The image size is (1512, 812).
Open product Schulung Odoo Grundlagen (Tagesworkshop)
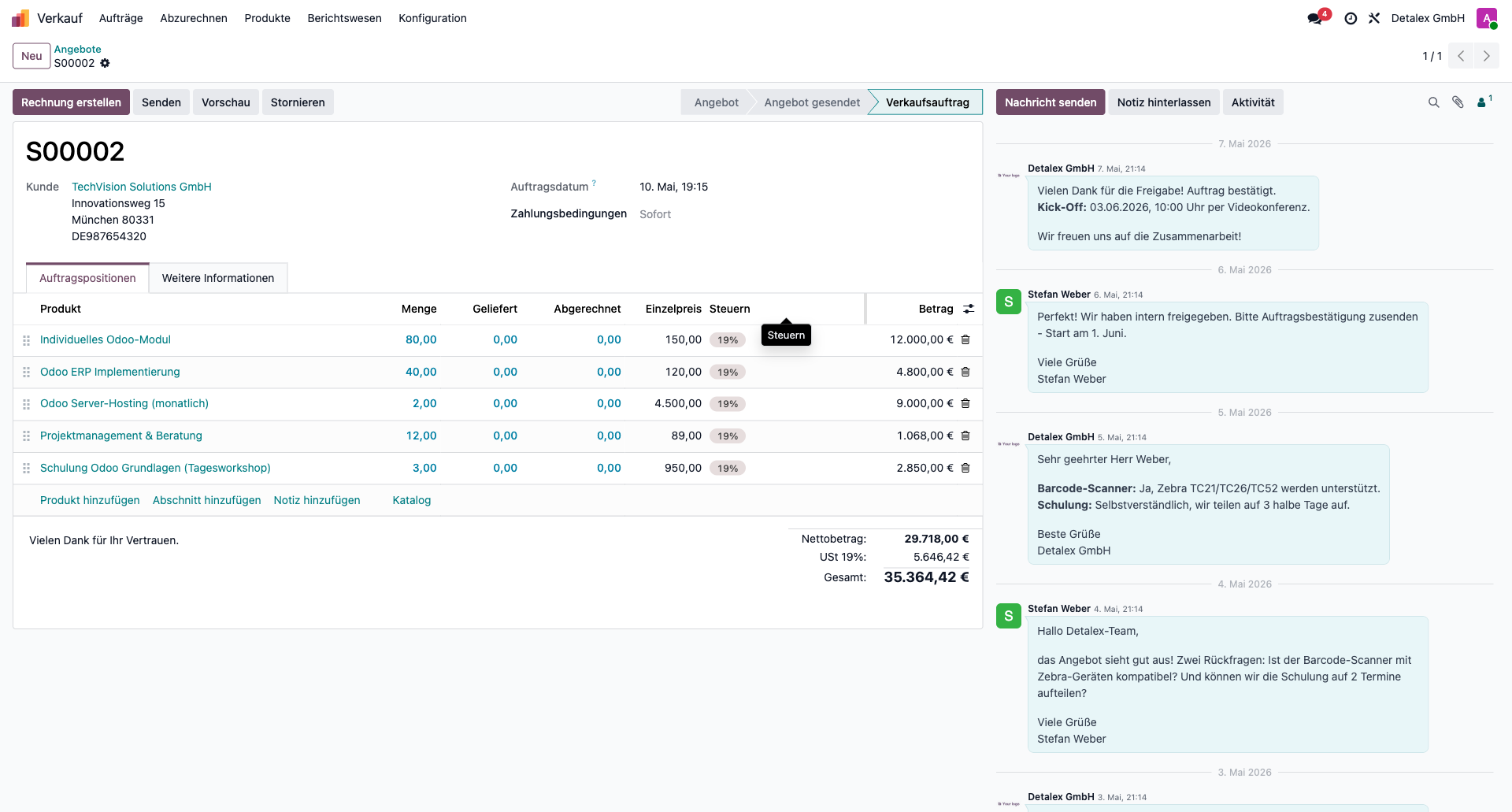pyautogui.click(x=155, y=468)
